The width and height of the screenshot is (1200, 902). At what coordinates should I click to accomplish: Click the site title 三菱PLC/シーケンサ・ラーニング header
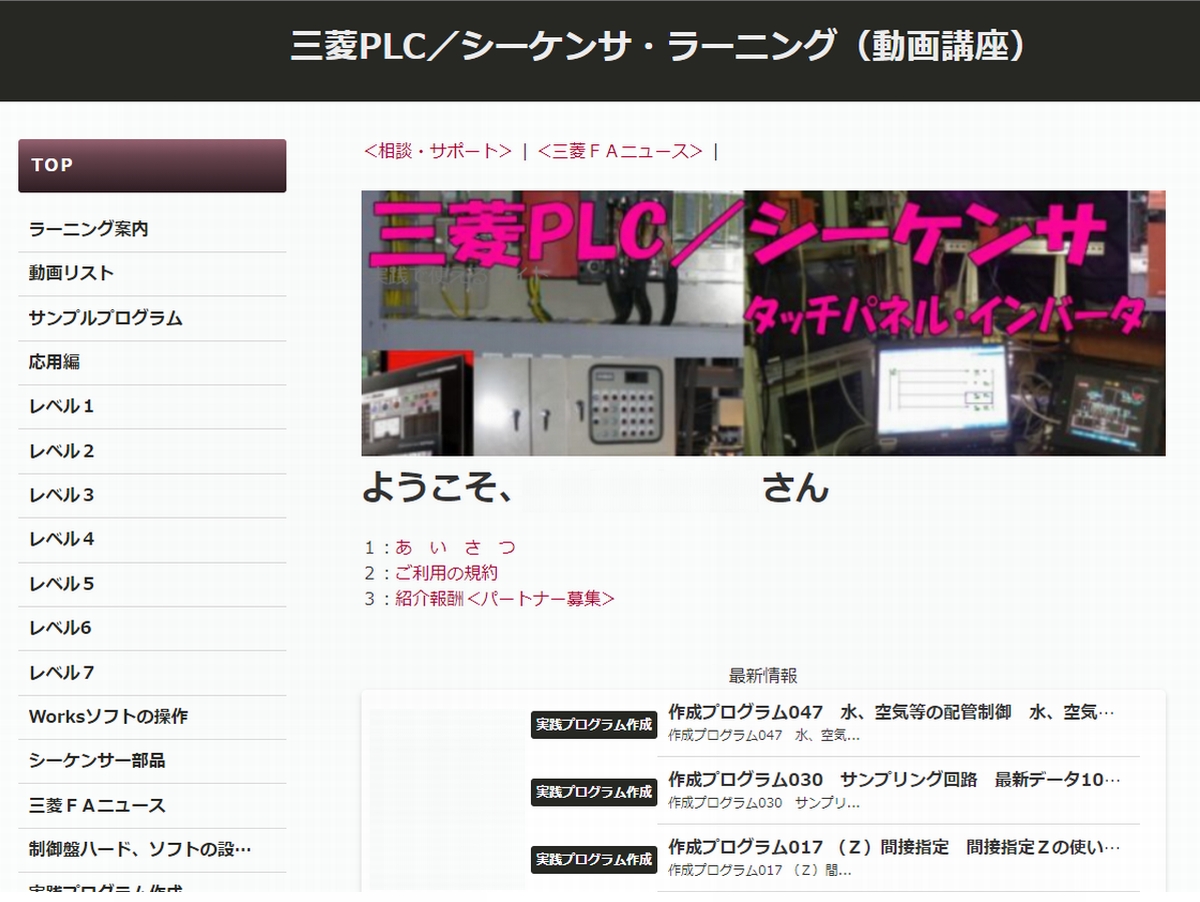point(658,46)
